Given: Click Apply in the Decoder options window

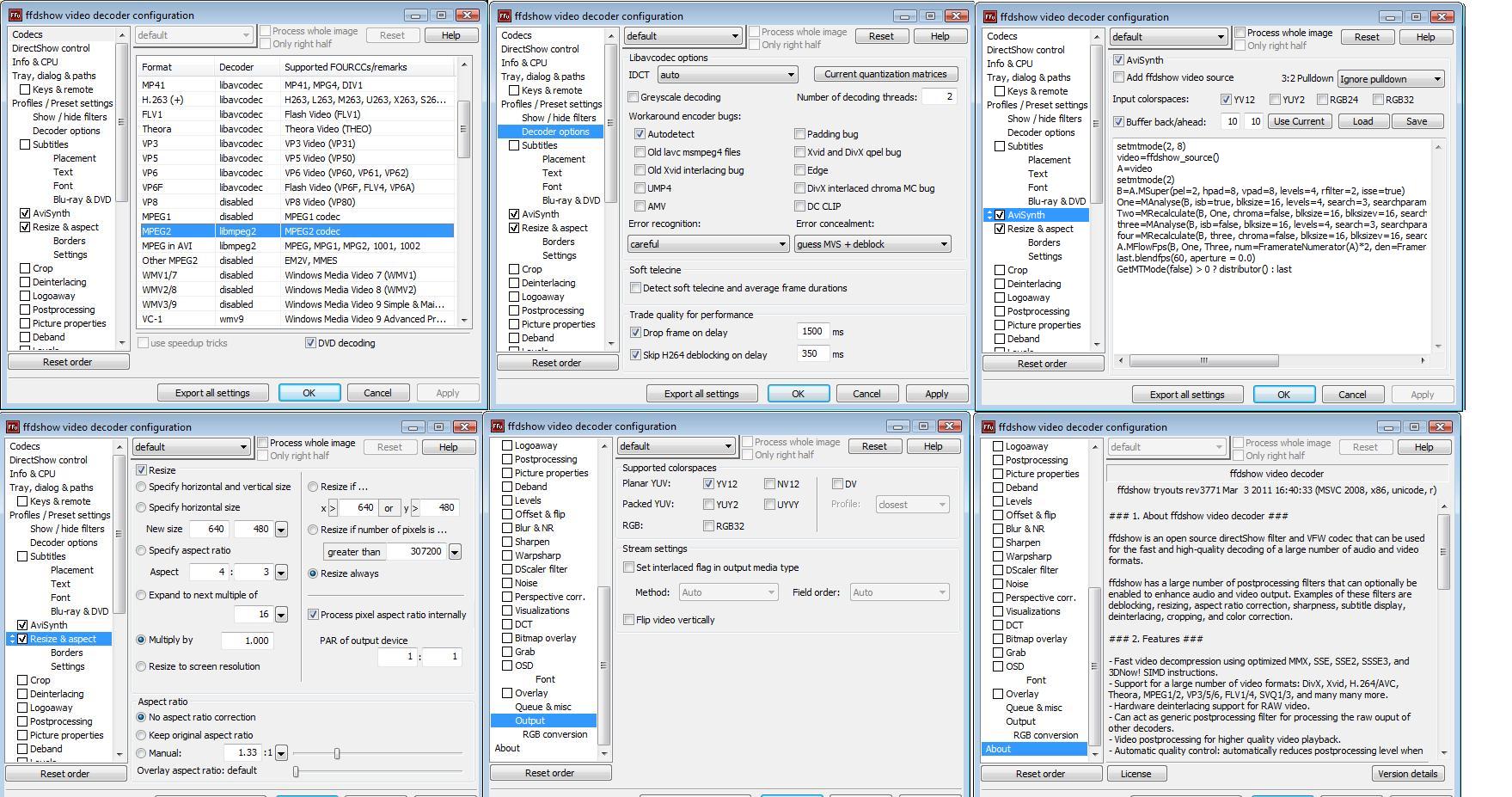Looking at the screenshot, I should click(937, 394).
